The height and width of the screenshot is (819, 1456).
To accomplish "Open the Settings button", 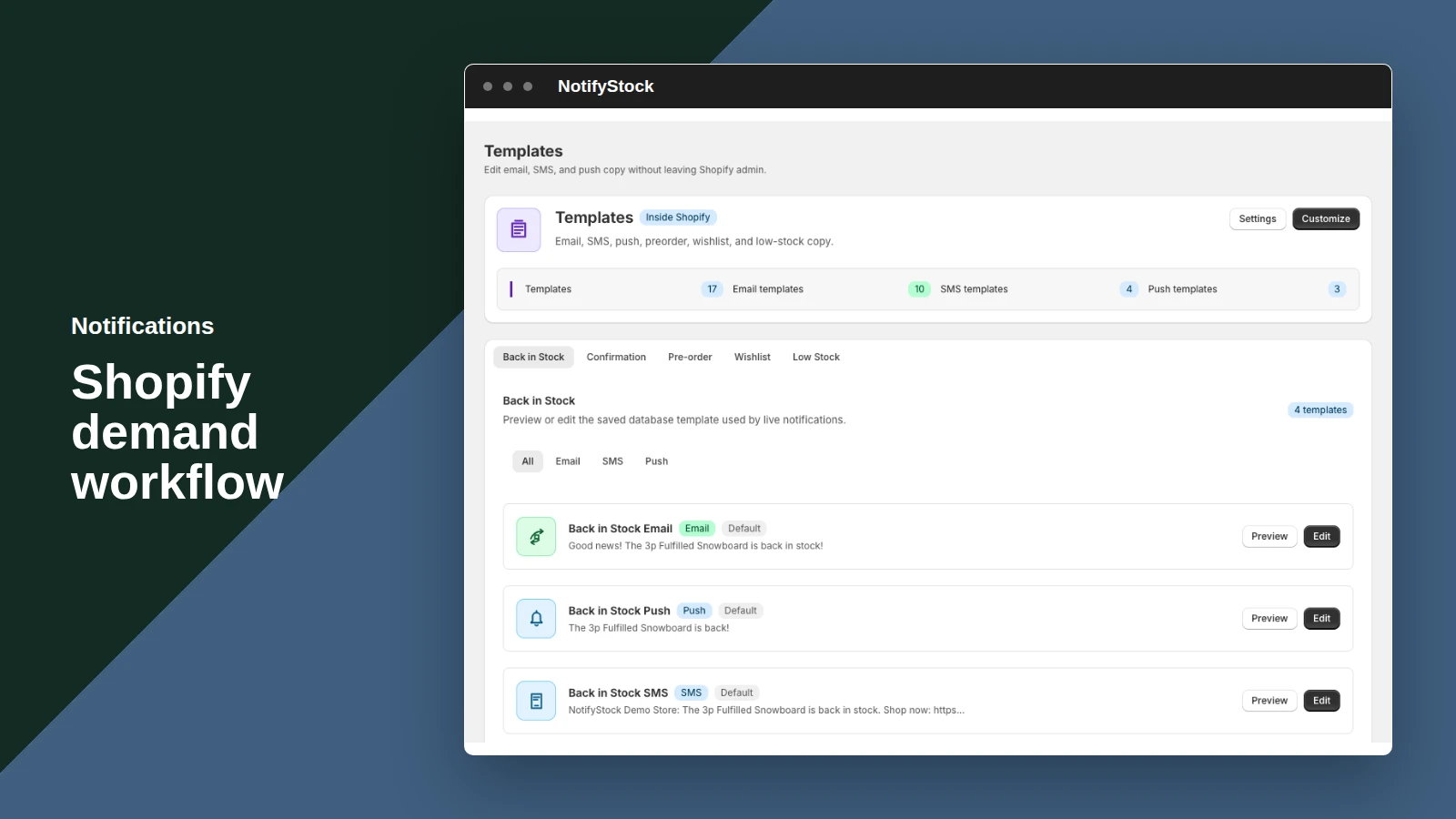I will click(1258, 218).
